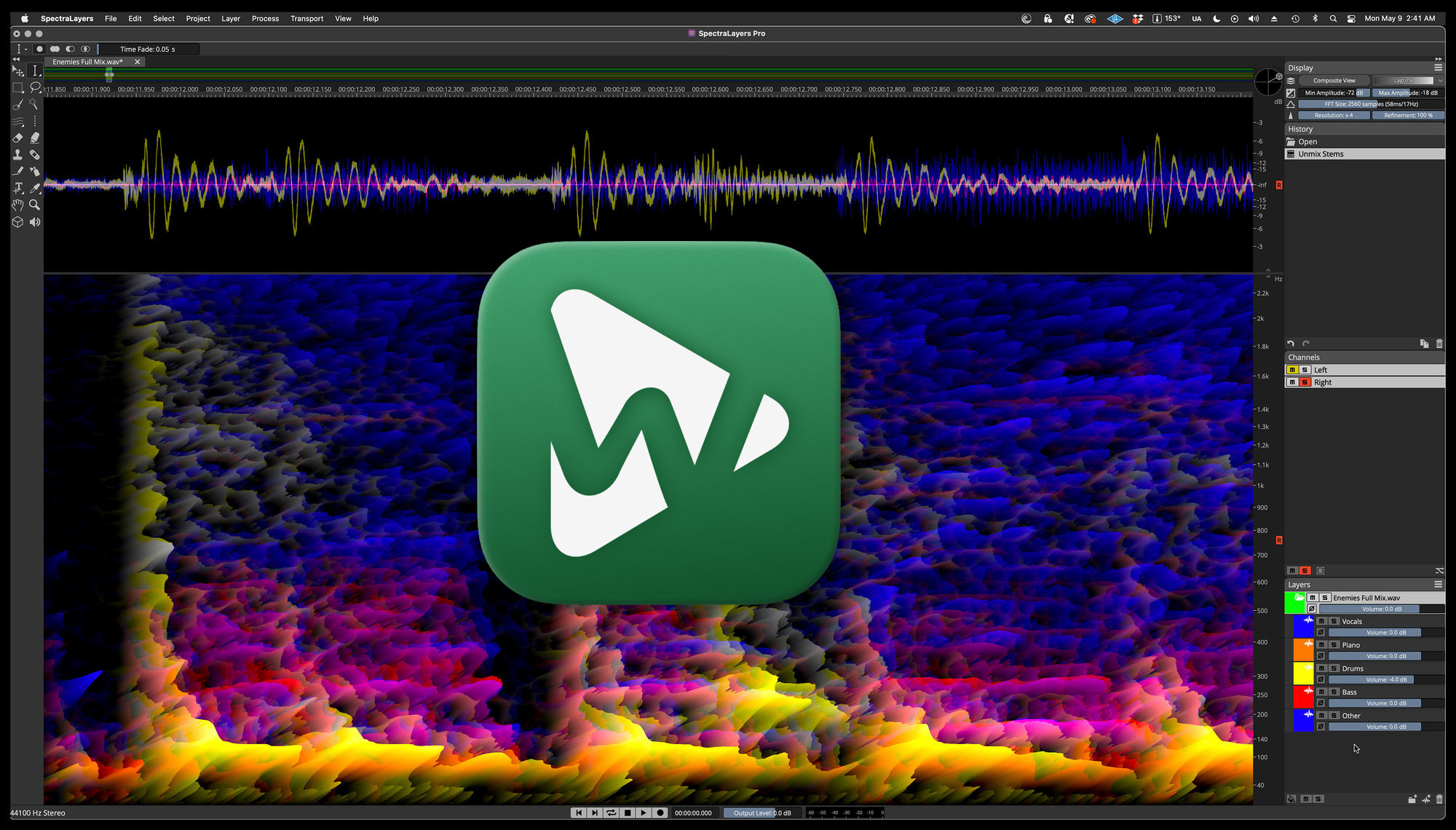Click the macOS Spotlight search icon
Viewport: 1456px width, 830px height.
point(1333,18)
